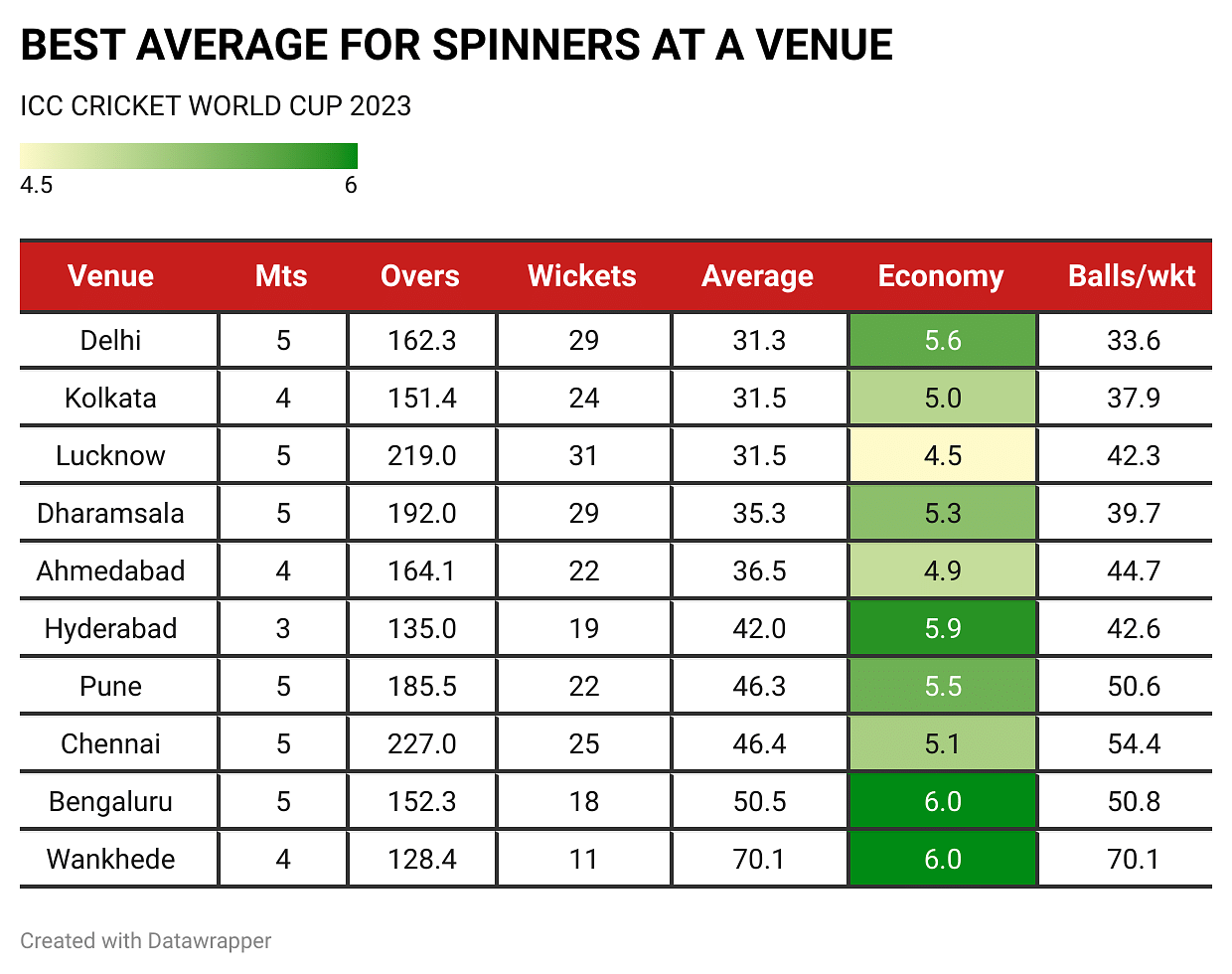The width and height of the screenshot is (1232, 974).
Task: Open the Created with Datawrapper link
Action: pos(146,940)
